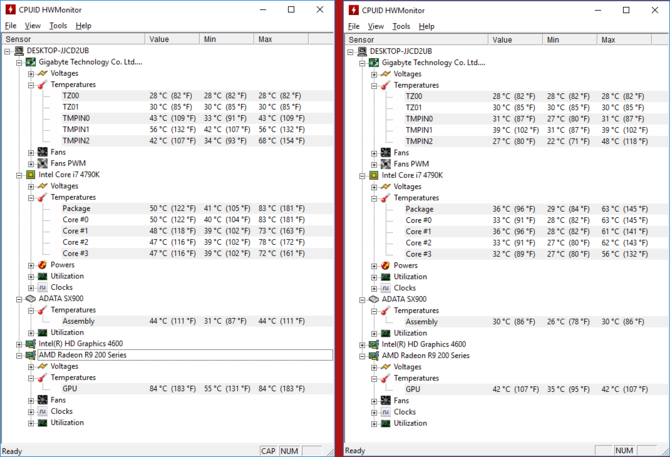Open the File menu in the right window
Image resolution: width=670 pixels, height=457 pixels.
point(354,26)
